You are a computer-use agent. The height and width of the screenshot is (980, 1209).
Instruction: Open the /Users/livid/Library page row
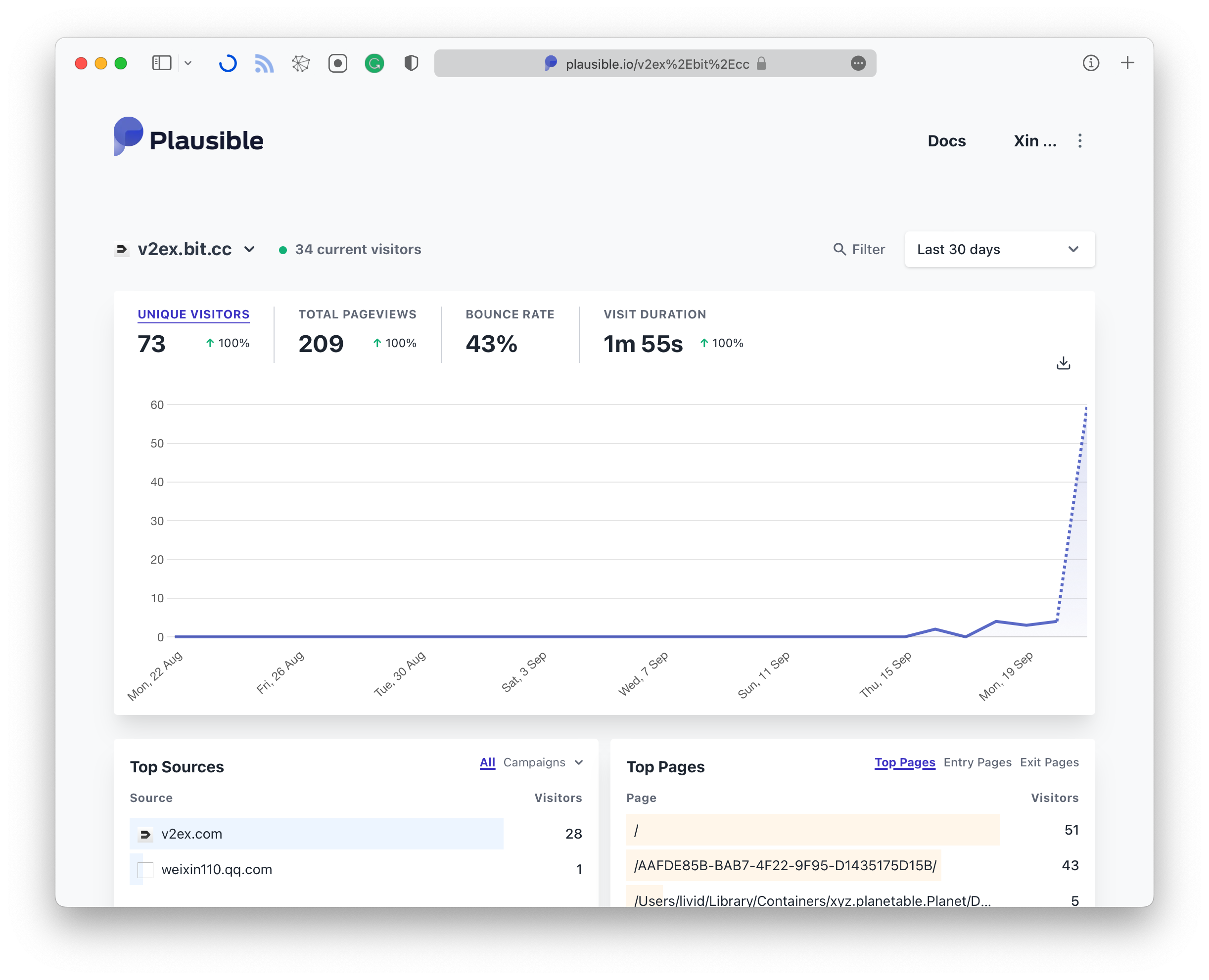tap(853, 897)
